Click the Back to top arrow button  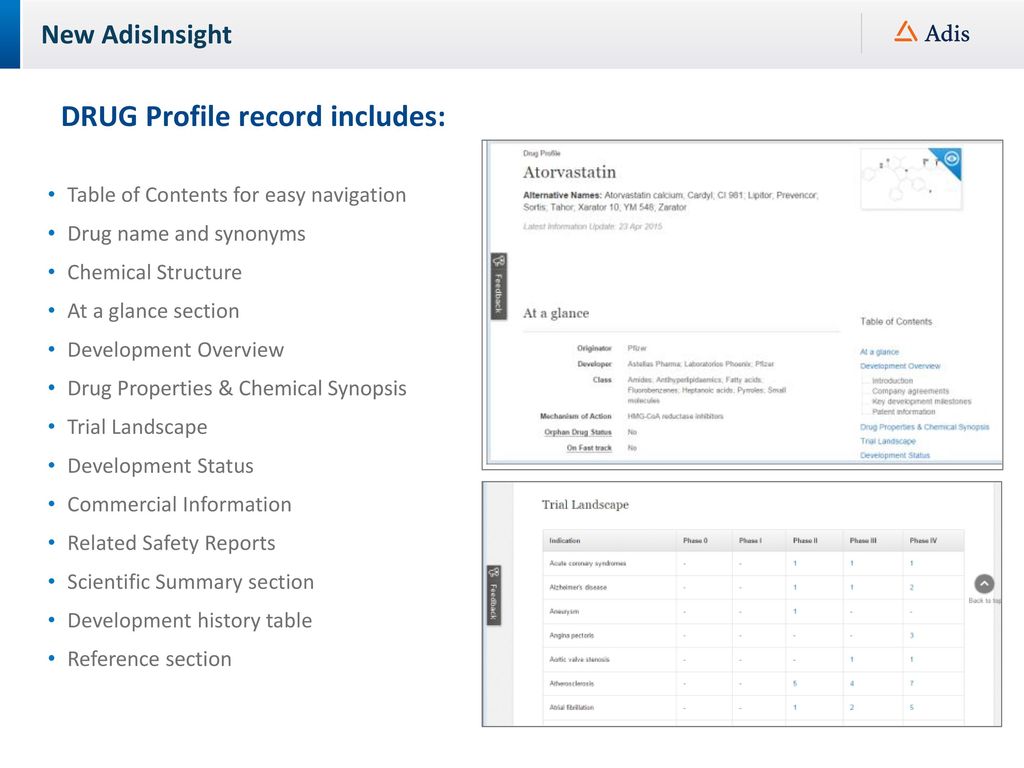pyautogui.click(x=984, y=583)
